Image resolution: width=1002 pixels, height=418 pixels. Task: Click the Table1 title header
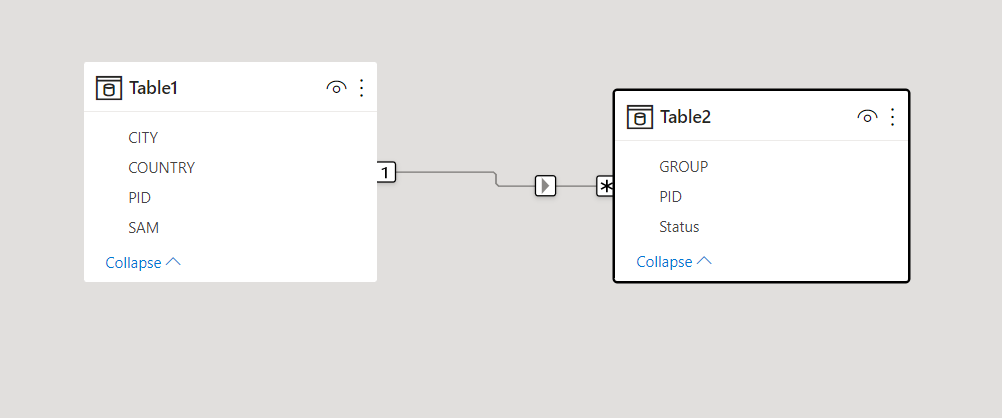click(x=153, y=88)
